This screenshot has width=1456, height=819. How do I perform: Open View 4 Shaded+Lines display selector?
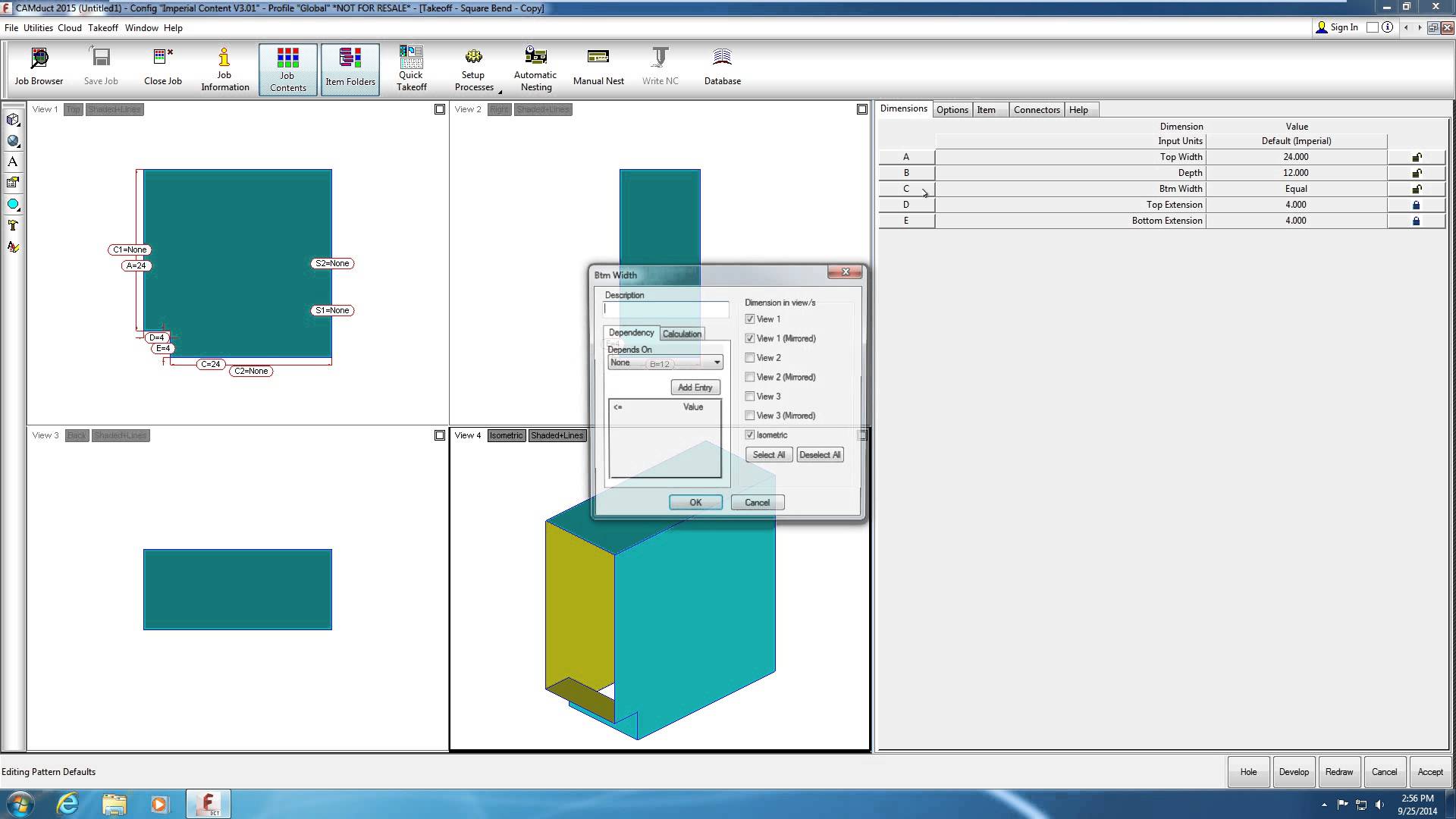557,435
